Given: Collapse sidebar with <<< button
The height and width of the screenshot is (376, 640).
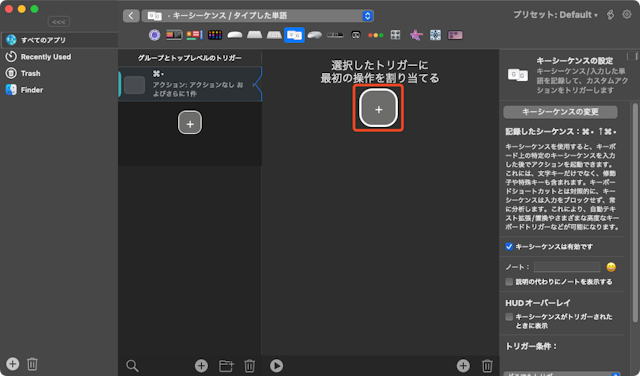Looking at the screenshot, I should coord(59,22).
